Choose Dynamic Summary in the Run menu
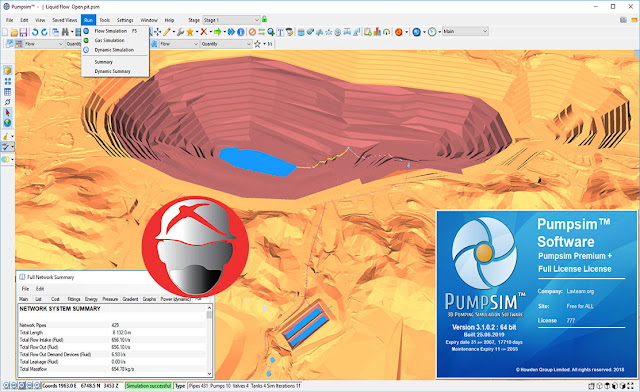The image size is (640, 392). 115,71
